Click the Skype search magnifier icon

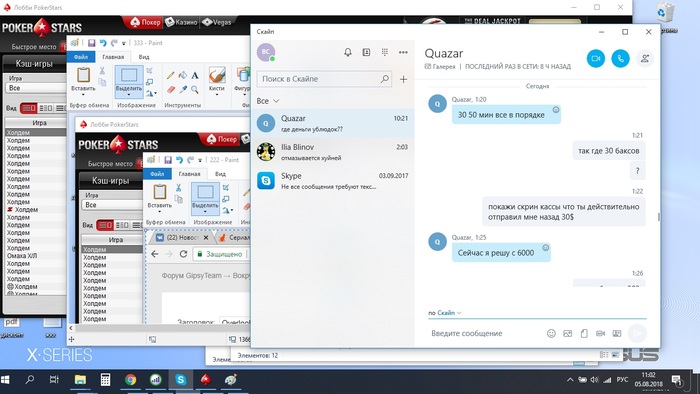point(384,79)
